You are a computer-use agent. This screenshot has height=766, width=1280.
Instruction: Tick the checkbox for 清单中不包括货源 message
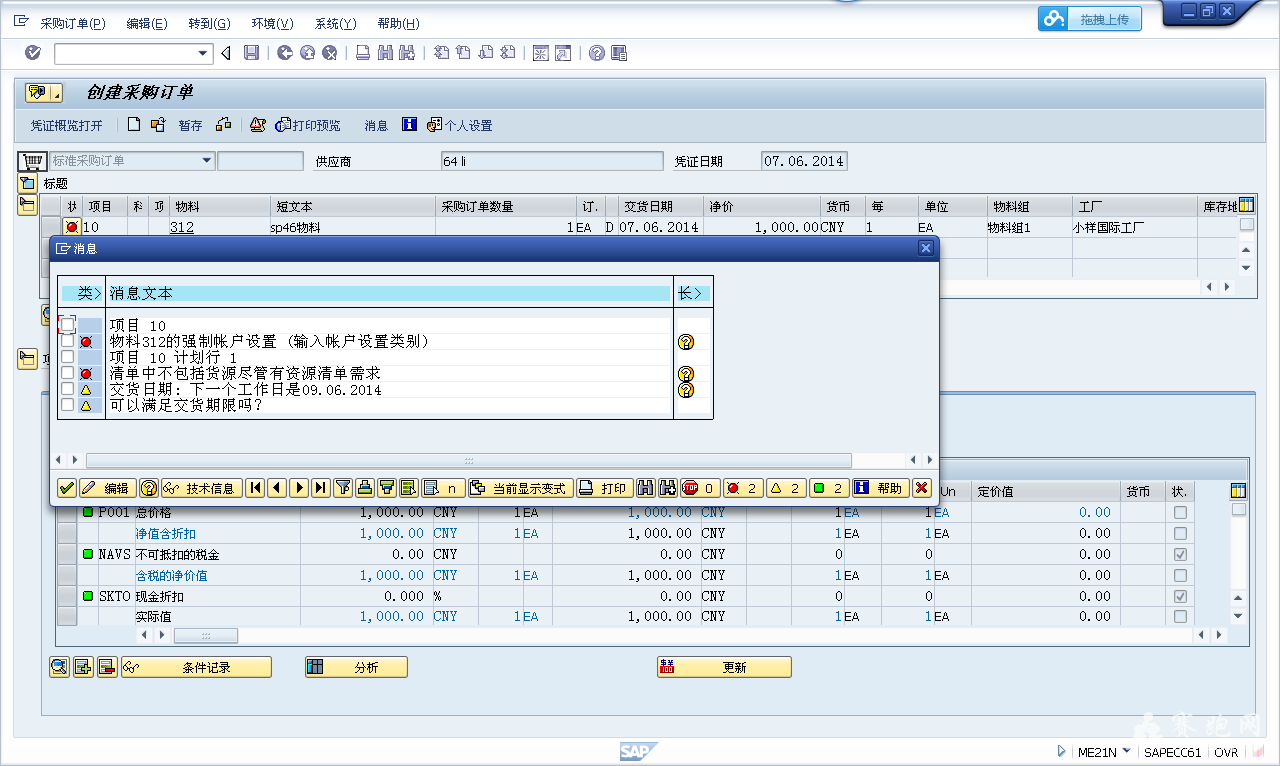(x=67, y=373)
